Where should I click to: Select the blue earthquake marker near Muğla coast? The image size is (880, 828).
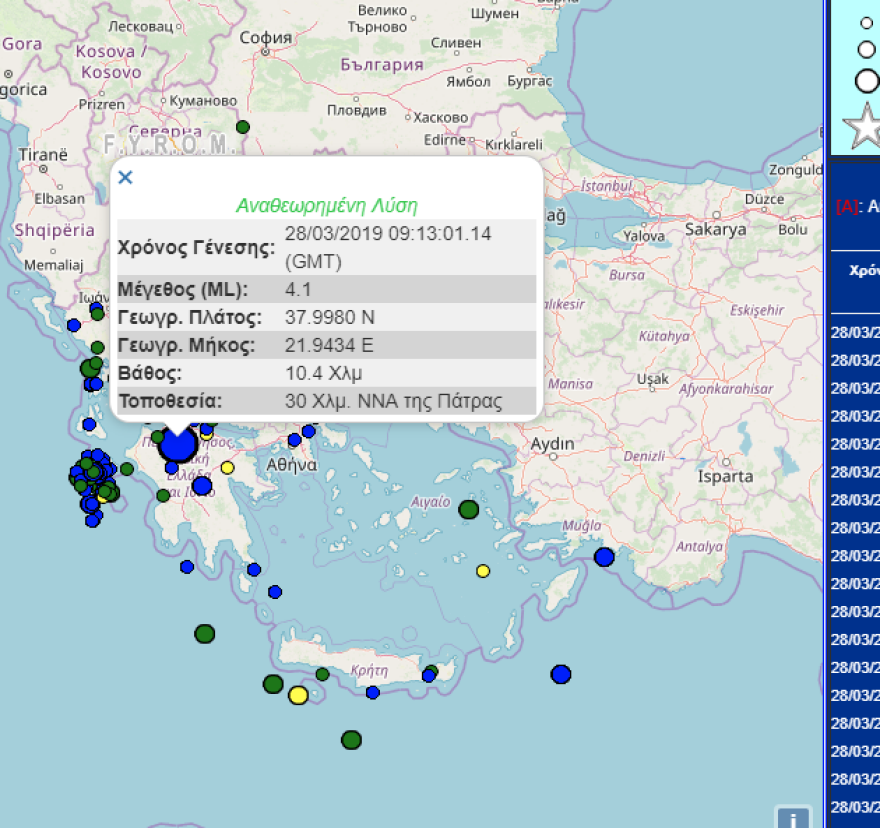click(x=603, y=555)
